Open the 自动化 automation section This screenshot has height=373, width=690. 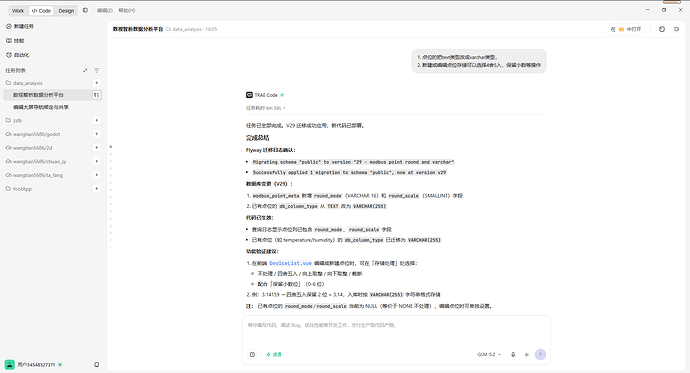18,55
